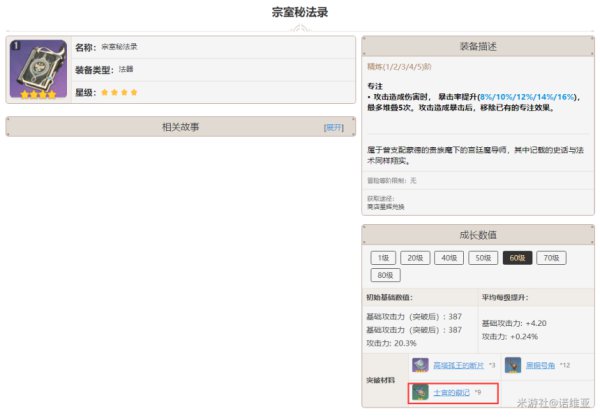
Task: Select the 20级 level tab
Action: coord(416,257)
